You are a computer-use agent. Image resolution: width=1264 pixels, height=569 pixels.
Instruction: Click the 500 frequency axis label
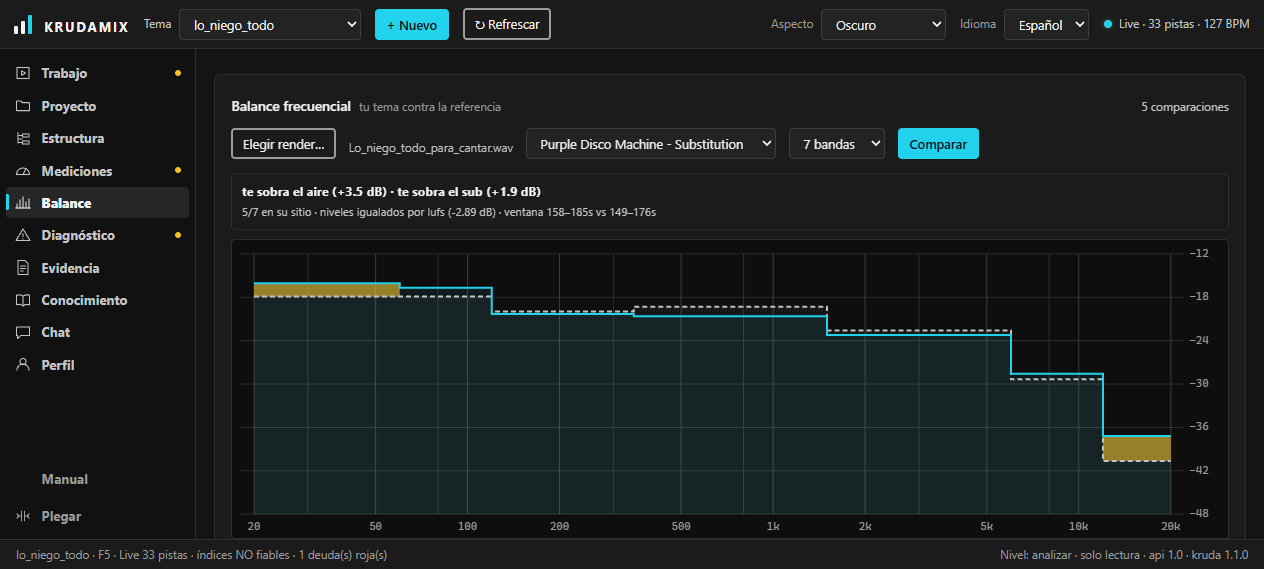pyautogui.click(x=681, y=526)
